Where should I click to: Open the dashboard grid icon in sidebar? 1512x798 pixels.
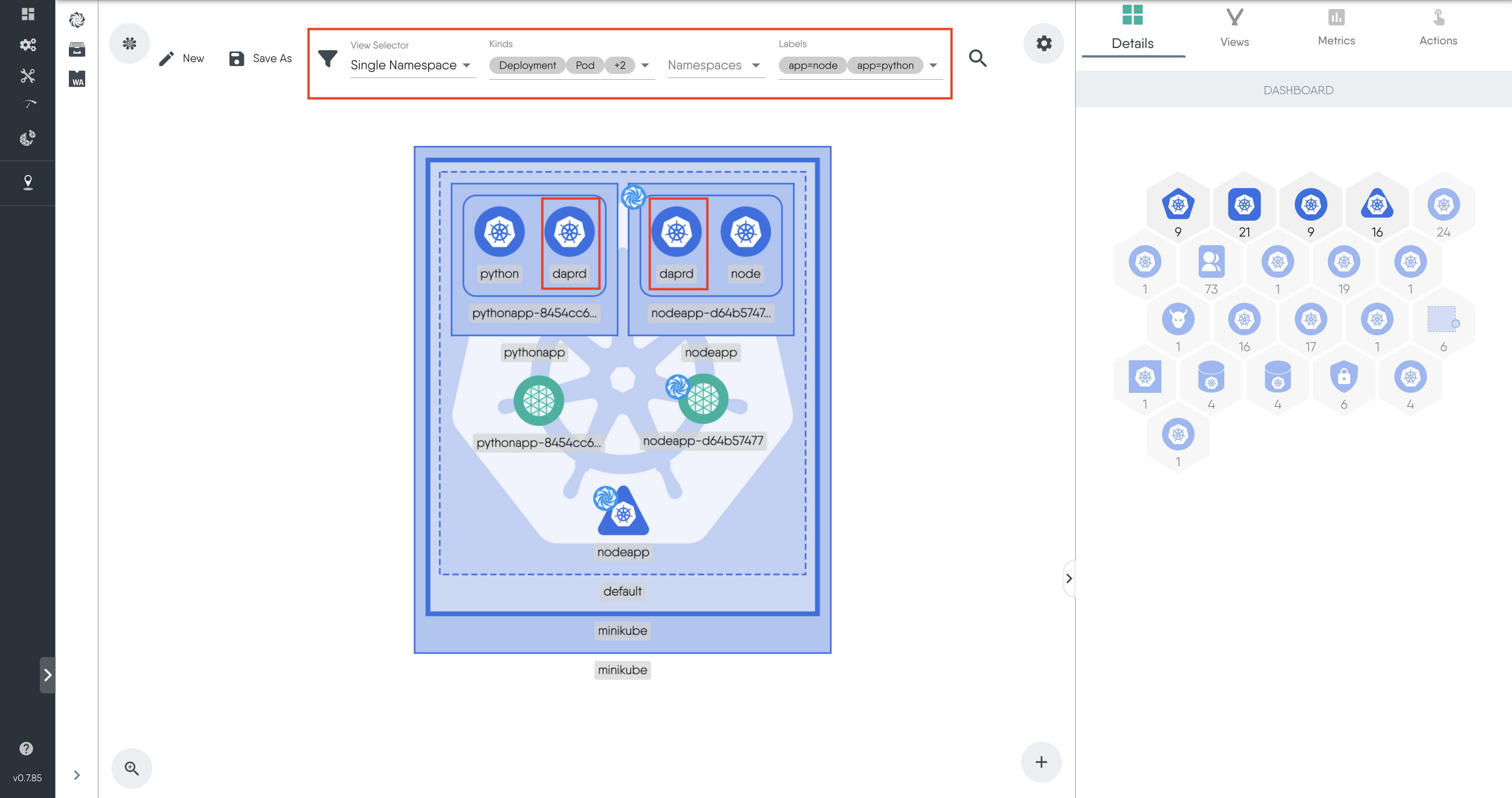tap(28, 14)
